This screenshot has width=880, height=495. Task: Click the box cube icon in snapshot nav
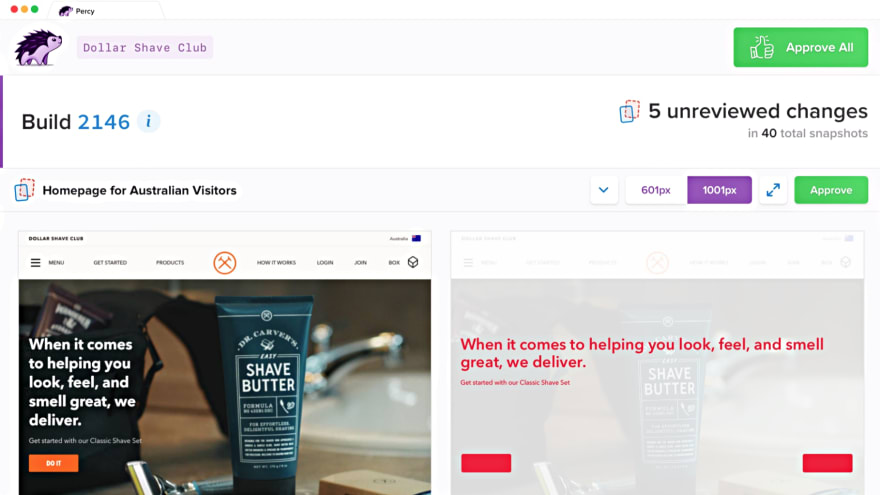(x=413, y=262)
